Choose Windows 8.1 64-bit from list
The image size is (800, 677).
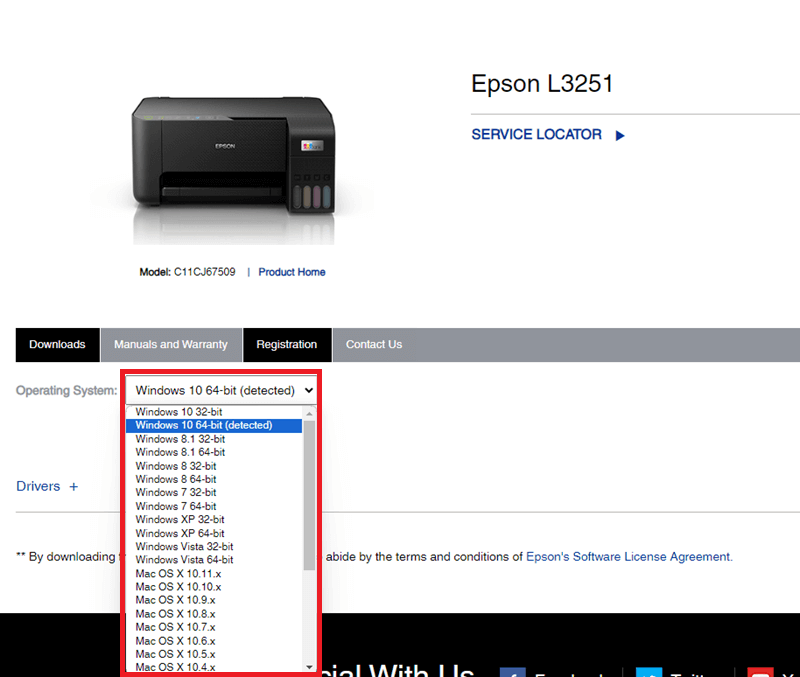pos(214,452)
